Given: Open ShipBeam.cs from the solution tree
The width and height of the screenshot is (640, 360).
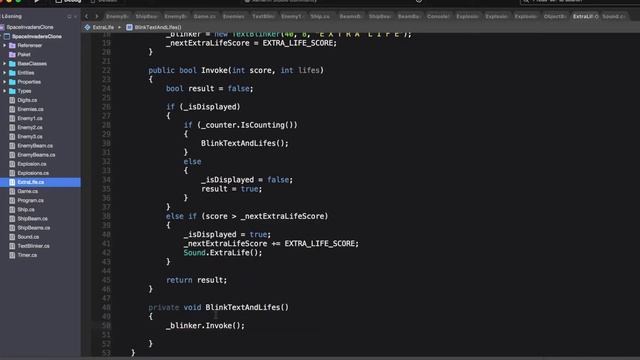Looking at the screenshot, I should pos(32,219).
